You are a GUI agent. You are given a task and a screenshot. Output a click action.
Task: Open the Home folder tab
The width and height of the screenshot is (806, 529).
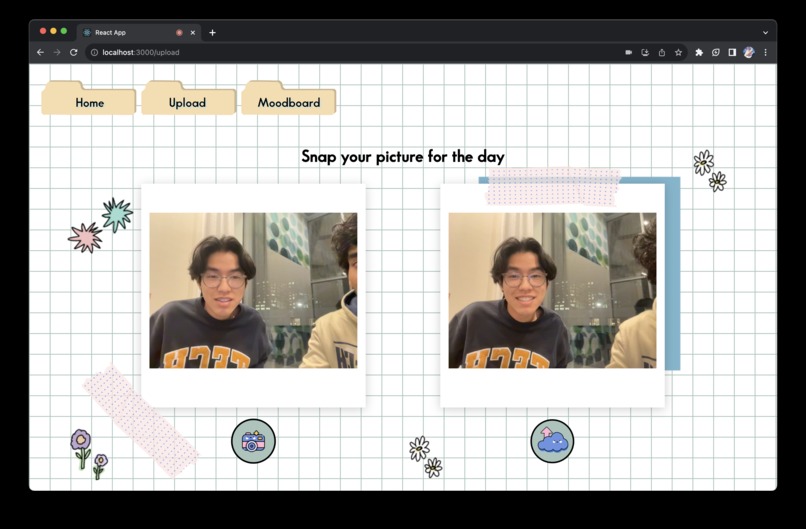89,98
